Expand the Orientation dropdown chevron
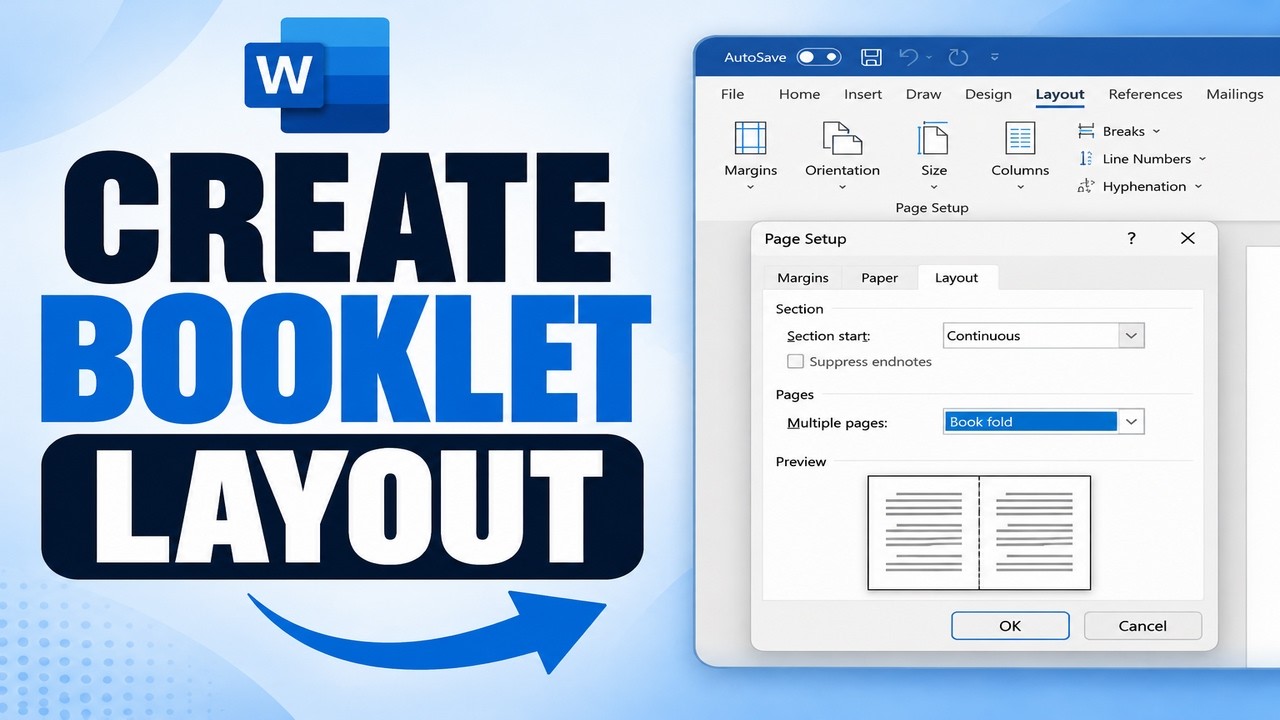 (842, 187)
